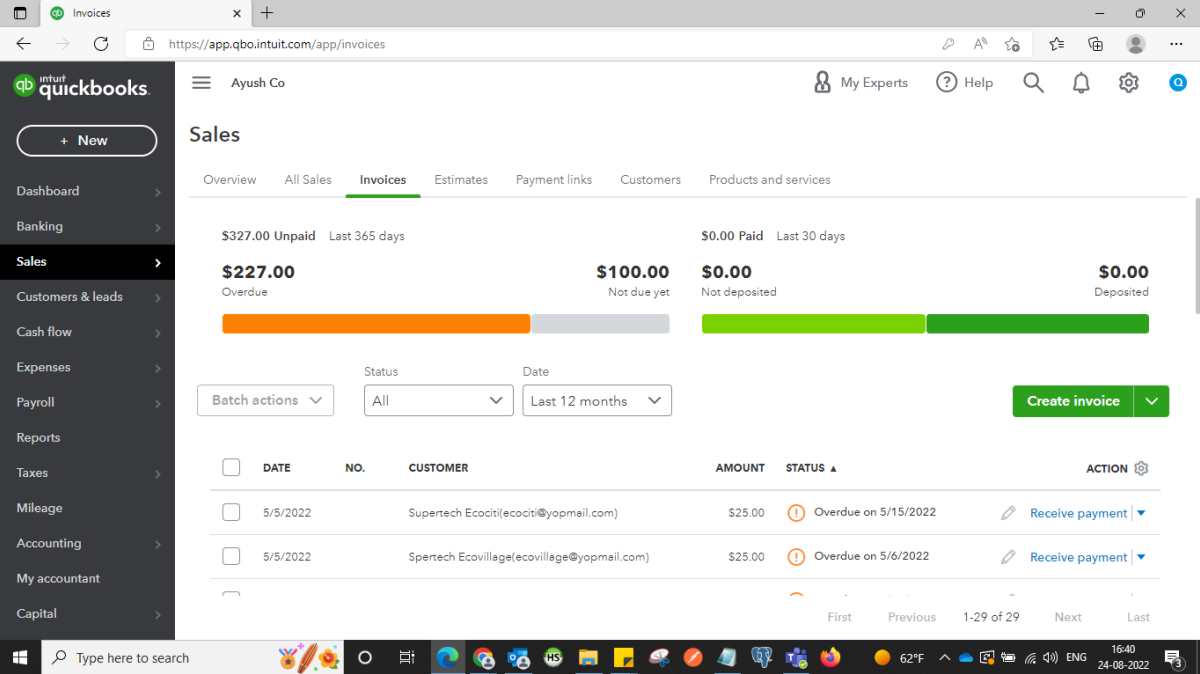Click Receive payment for Spertech Ecovillage
The height and width of the screenshot is (674, 1200).
click(x=1078, y=557)
